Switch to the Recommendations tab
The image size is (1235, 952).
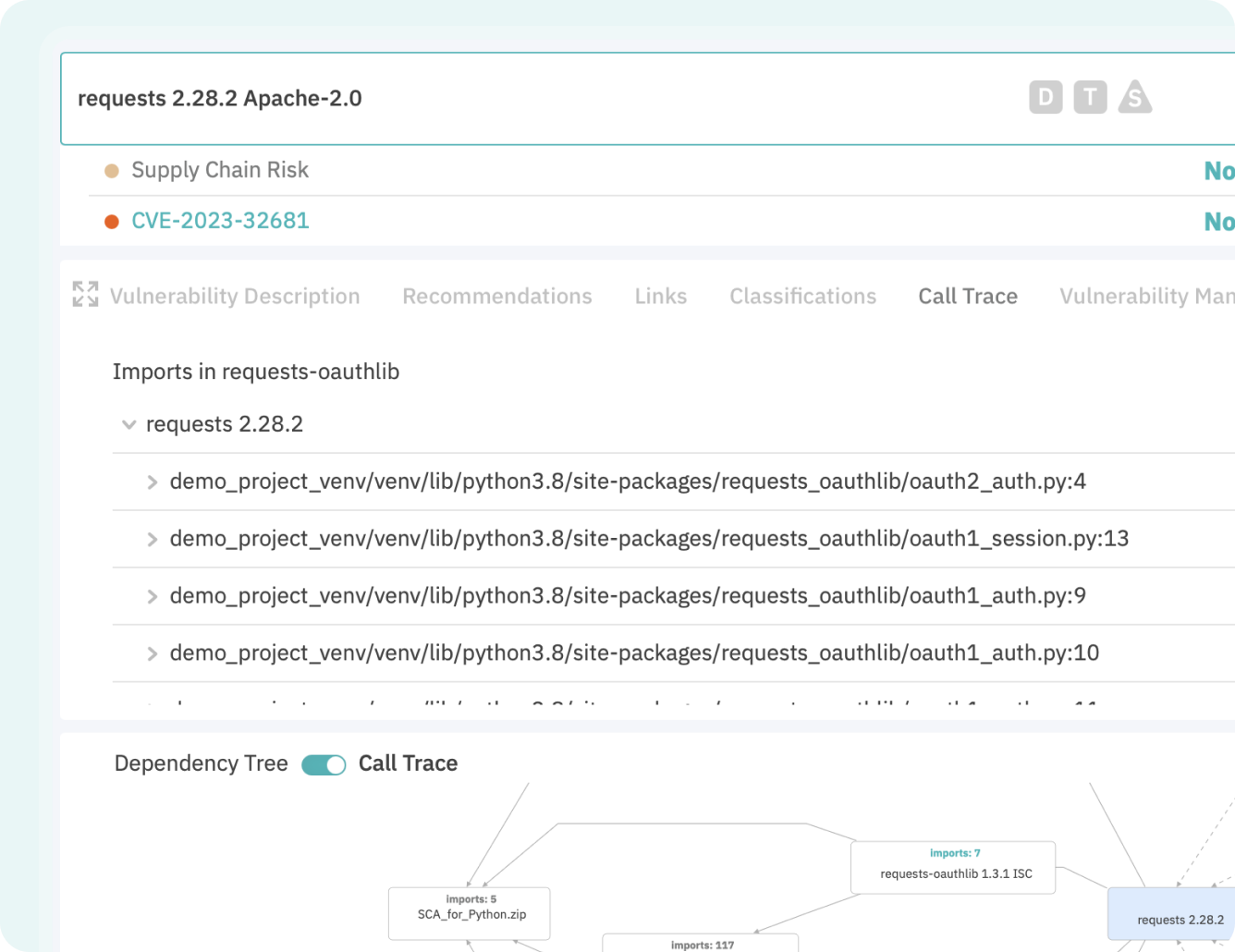[497, 296]
